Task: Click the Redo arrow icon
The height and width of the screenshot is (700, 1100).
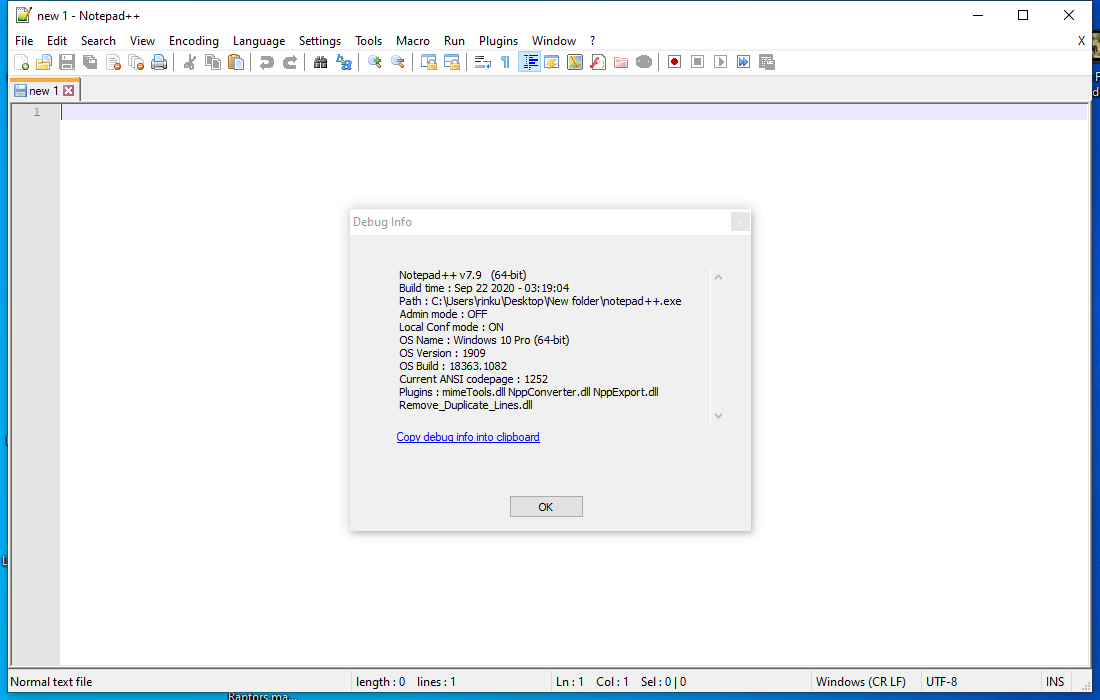Action: point(290,62)
